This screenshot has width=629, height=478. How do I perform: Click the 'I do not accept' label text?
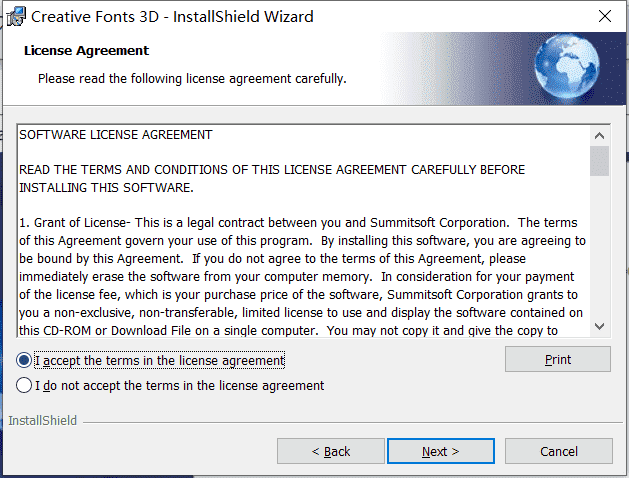point(179,385)
